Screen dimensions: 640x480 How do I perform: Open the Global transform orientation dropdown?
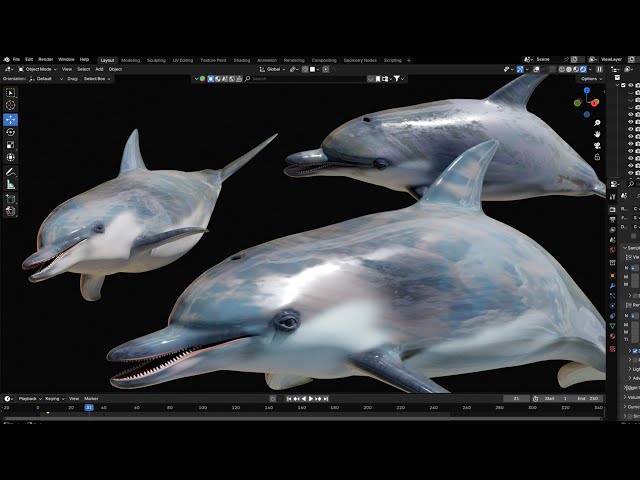(x=272, y=69)
